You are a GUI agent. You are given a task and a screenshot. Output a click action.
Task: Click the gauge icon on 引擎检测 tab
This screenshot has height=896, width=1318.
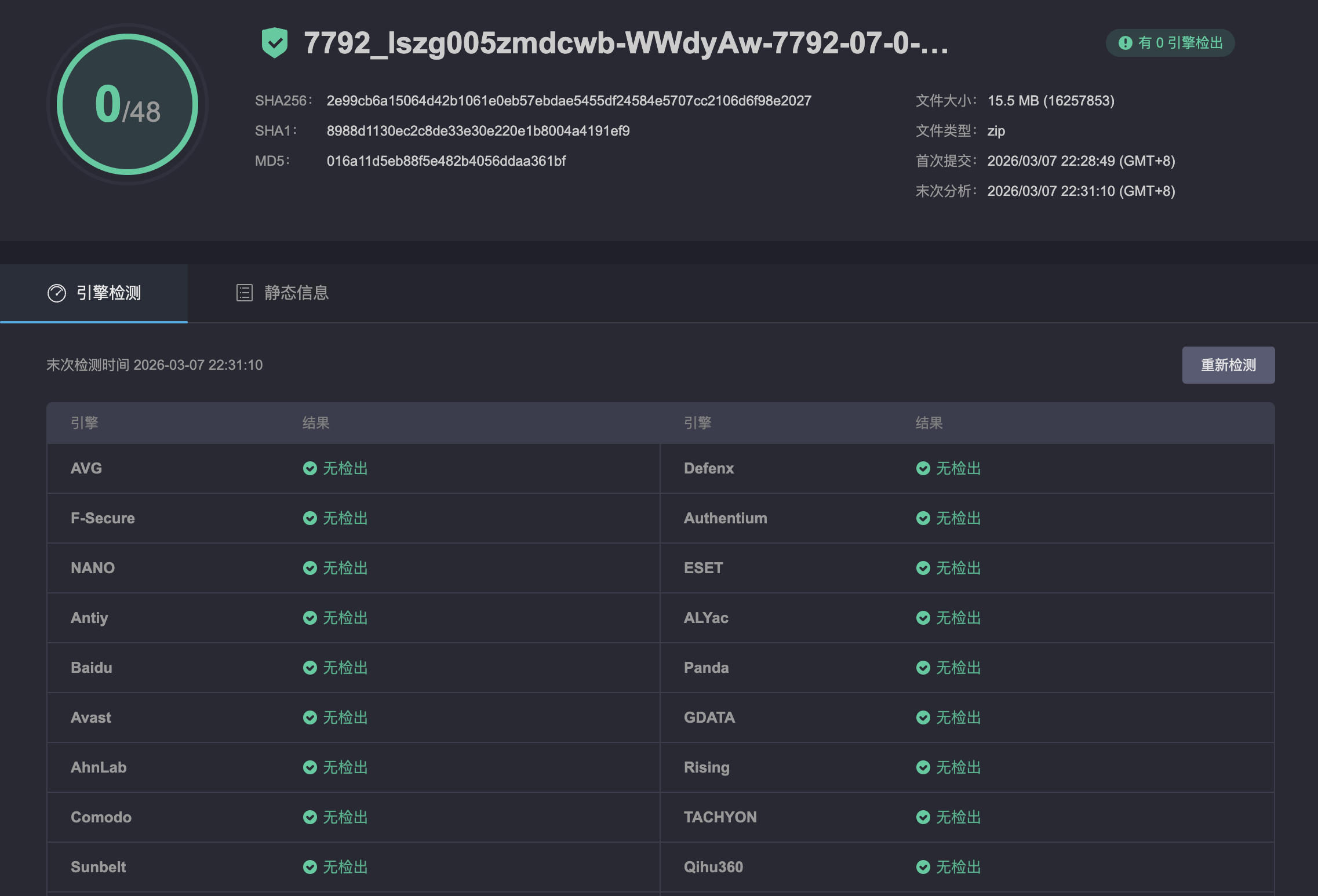coord(57,293)
